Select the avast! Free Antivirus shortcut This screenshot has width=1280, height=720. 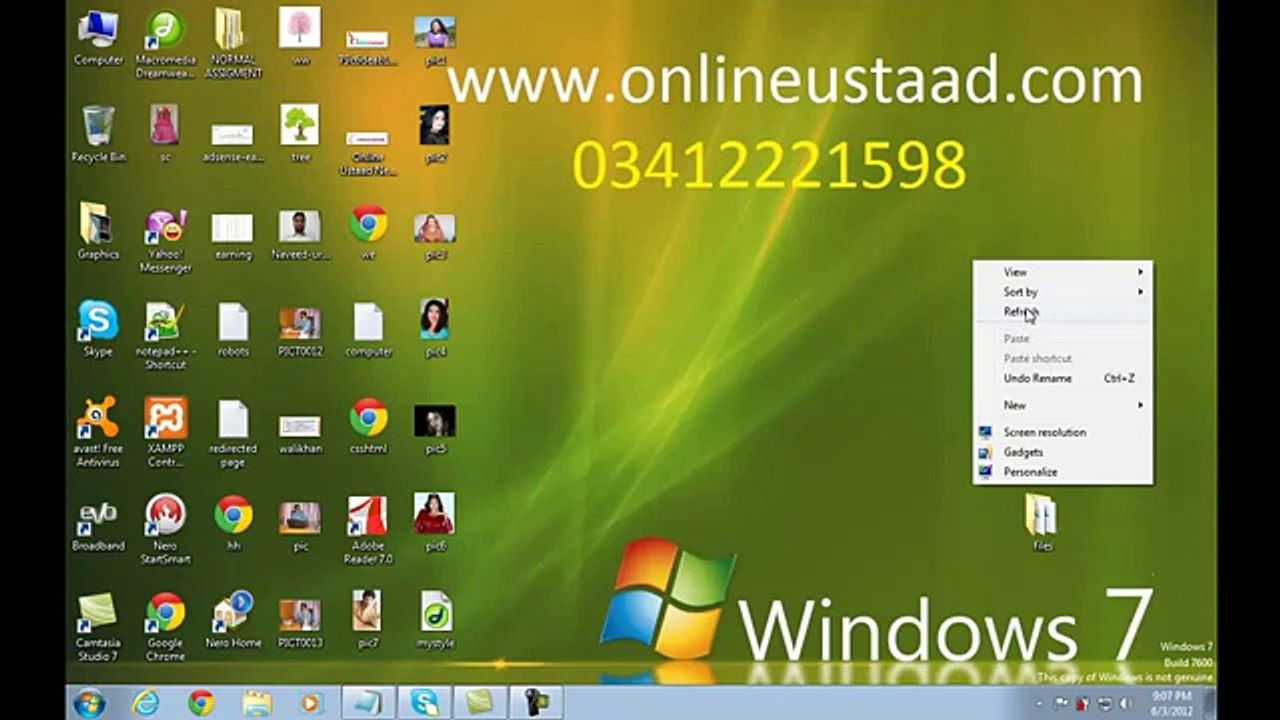[x=98, y=432]
